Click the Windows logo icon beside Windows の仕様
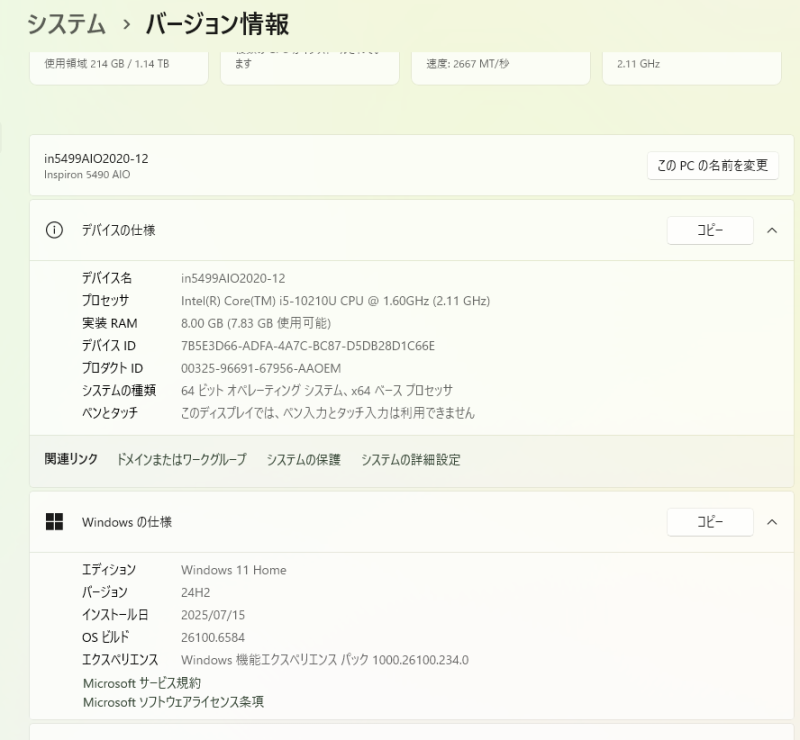 click(x=54, y=522)
